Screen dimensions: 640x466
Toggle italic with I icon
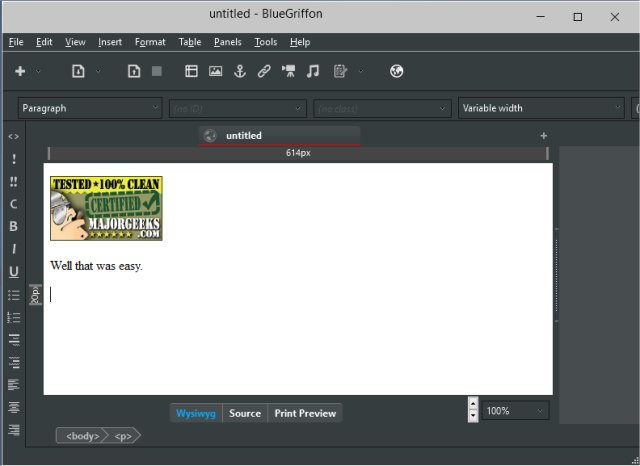[14, 249]
